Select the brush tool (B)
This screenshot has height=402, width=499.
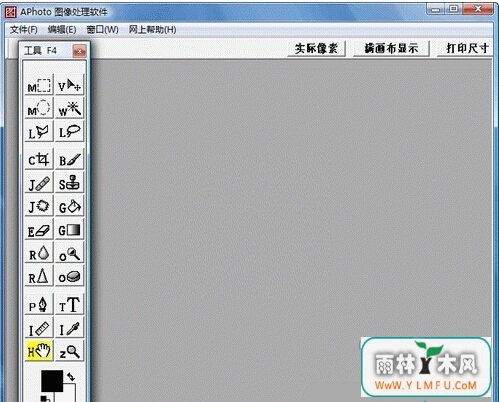[69, 159]
